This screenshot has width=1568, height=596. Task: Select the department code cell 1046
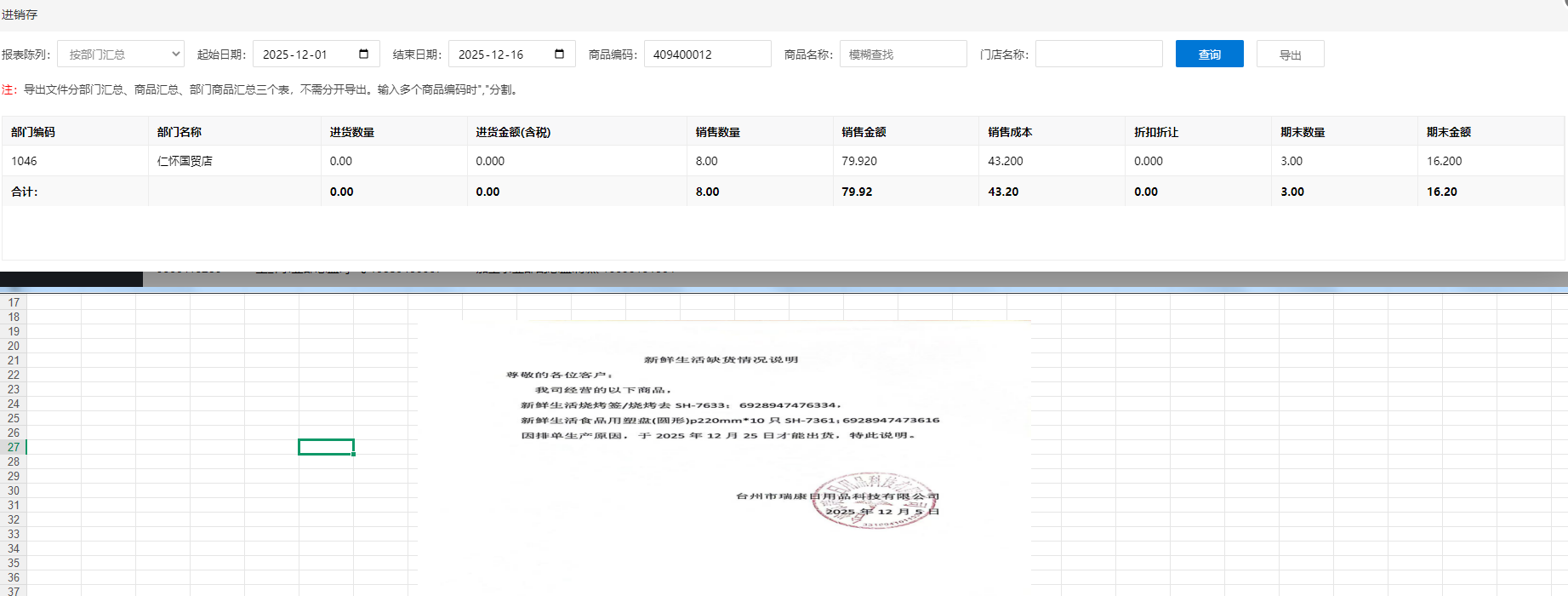point(24,161)
